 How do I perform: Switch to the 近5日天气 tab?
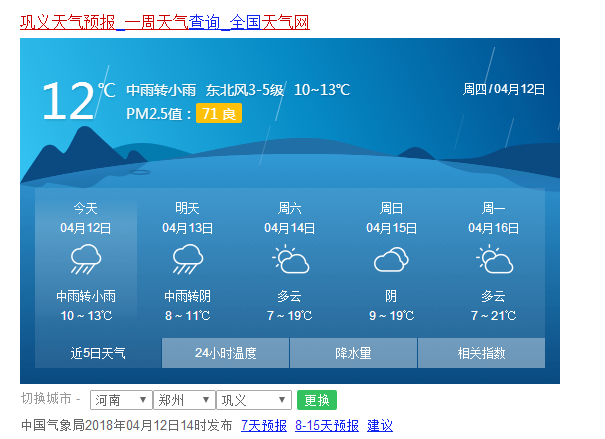tap(98, 353)
